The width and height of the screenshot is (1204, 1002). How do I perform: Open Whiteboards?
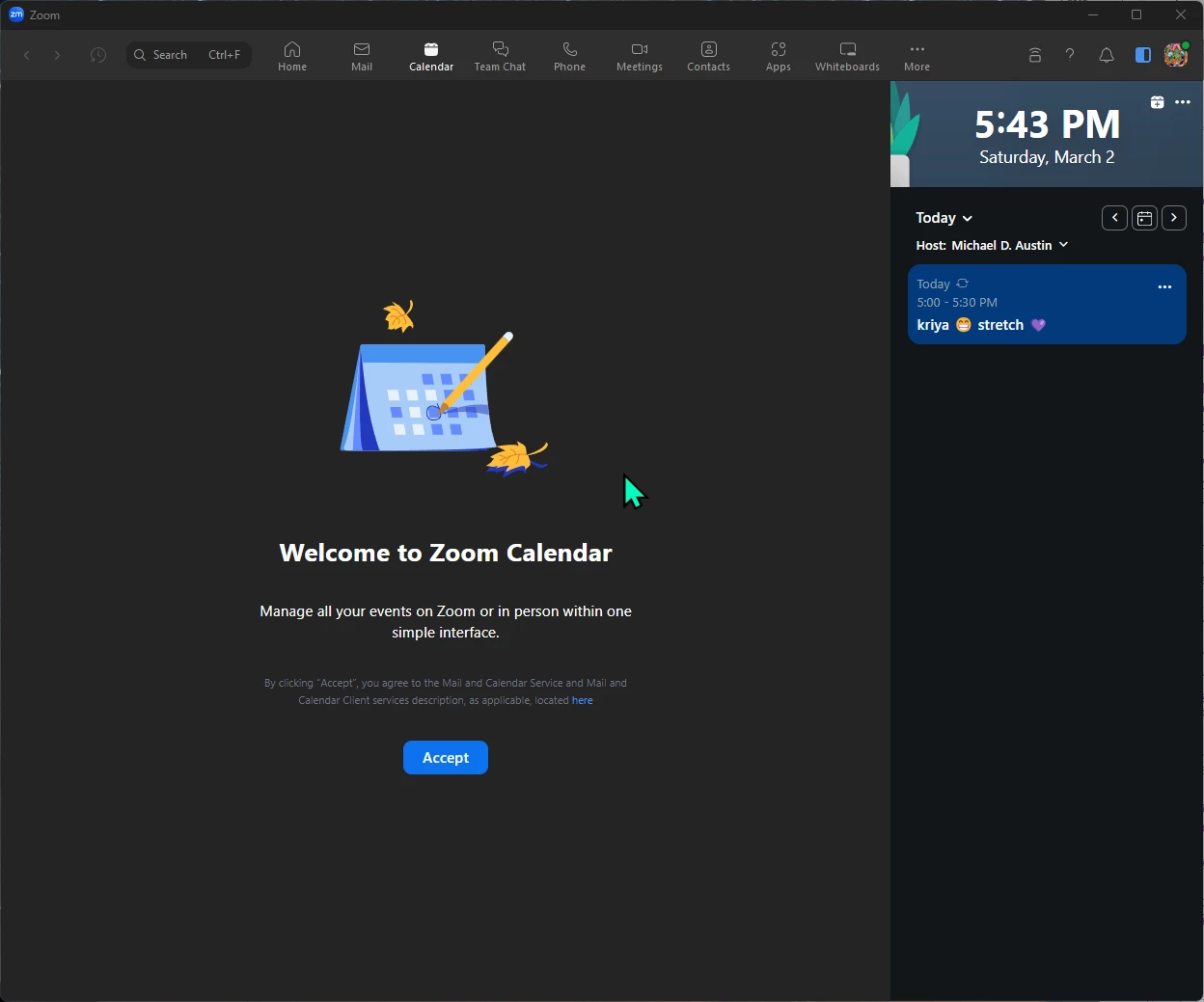[x=847, y=56]
